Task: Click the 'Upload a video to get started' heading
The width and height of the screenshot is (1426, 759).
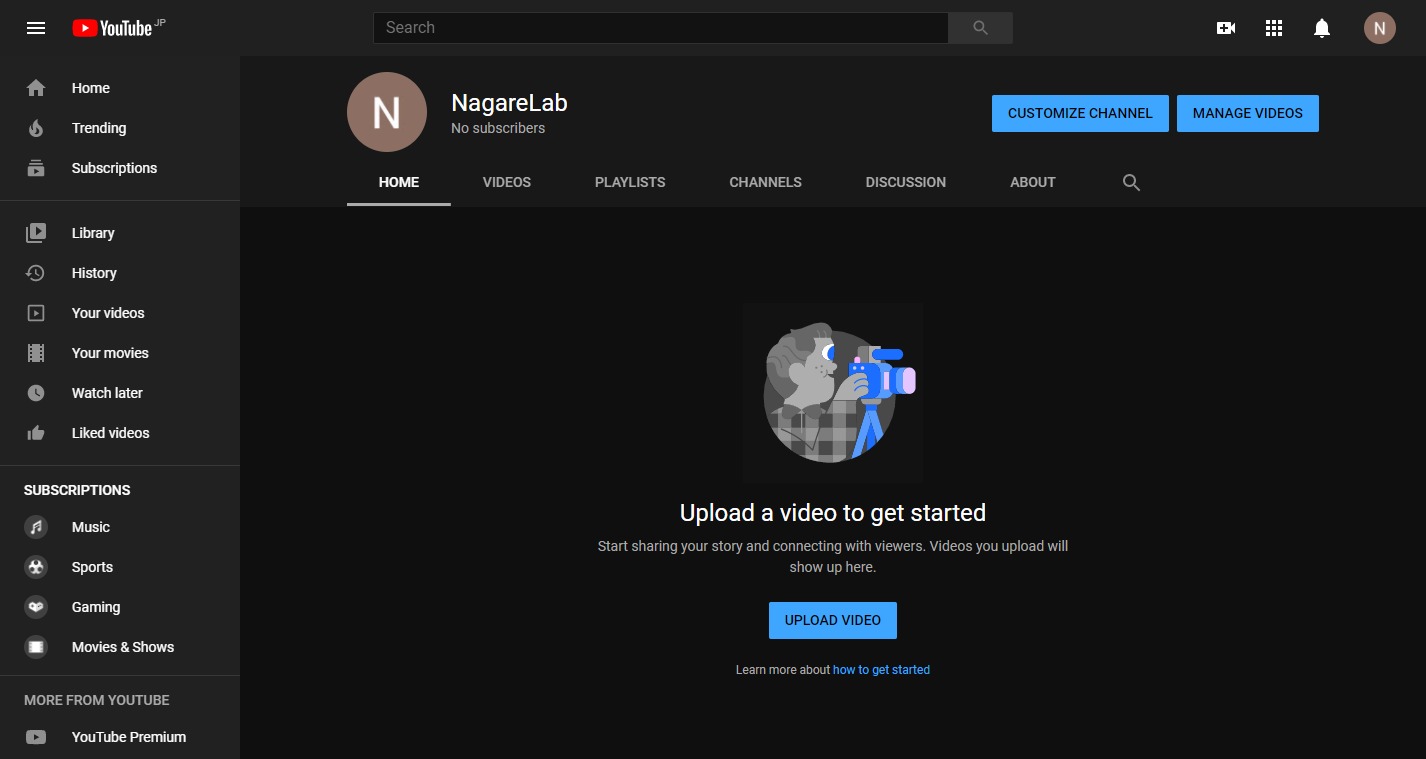Action: [x=833, y=513]
